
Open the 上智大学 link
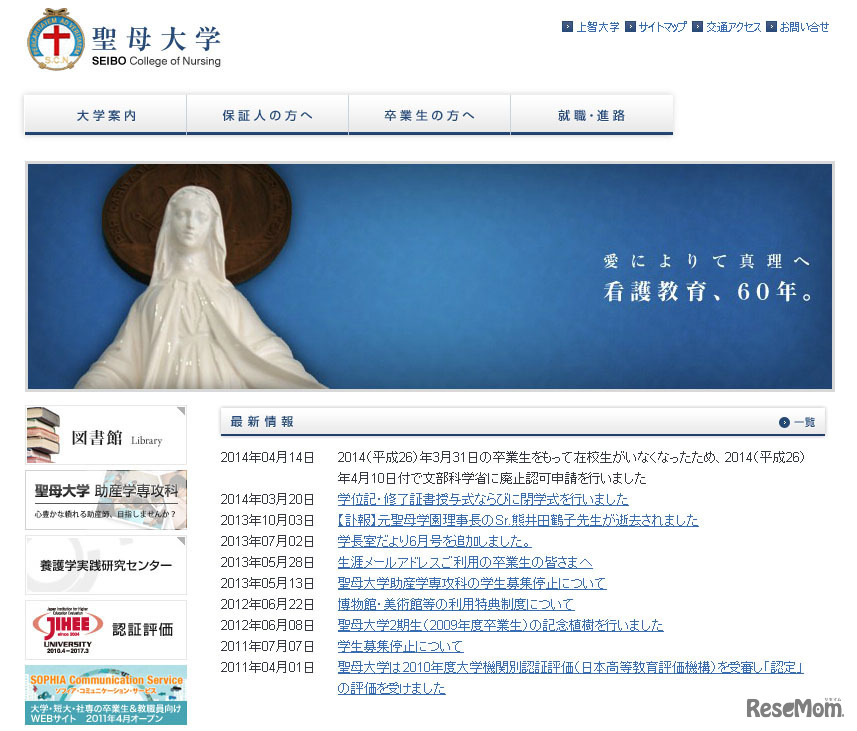(x=598, y=27)
